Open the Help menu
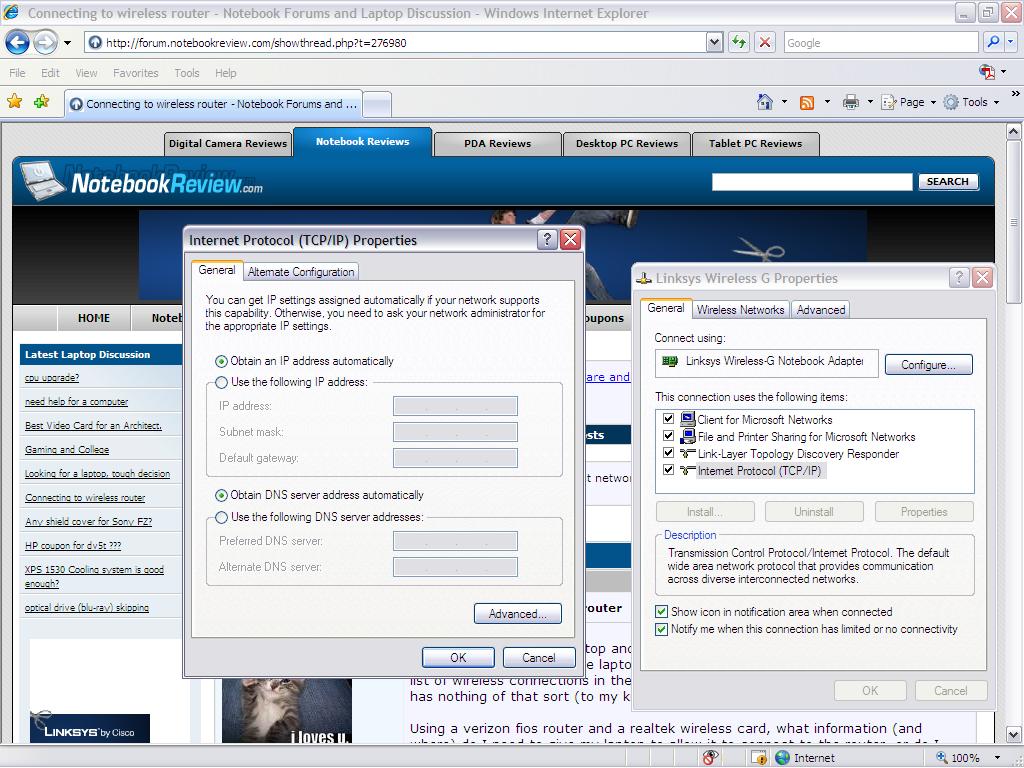This screenshot has width=1024, height=768. point(225,72)
